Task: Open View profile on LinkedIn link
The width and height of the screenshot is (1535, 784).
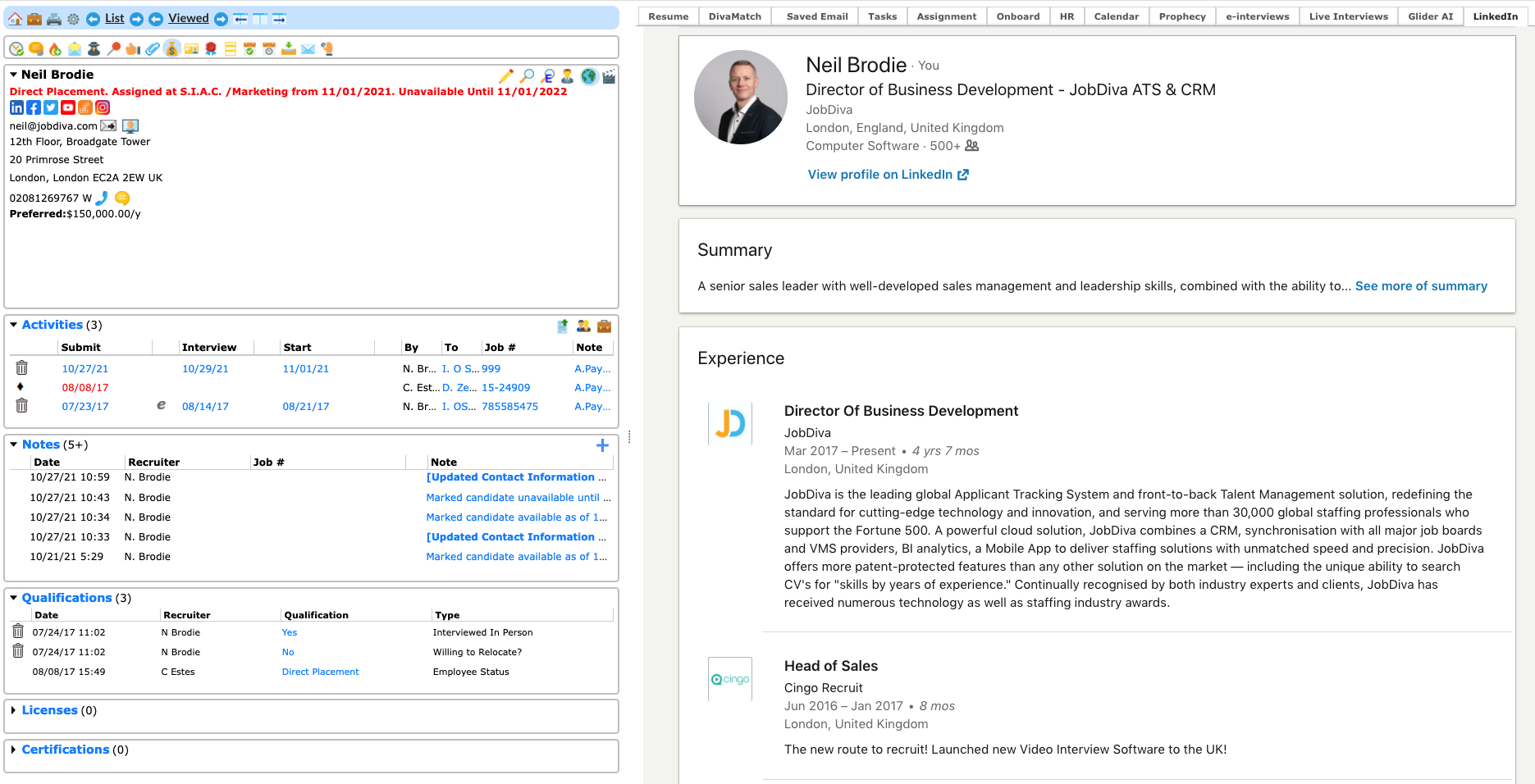Action: click(x=888, y=175)
